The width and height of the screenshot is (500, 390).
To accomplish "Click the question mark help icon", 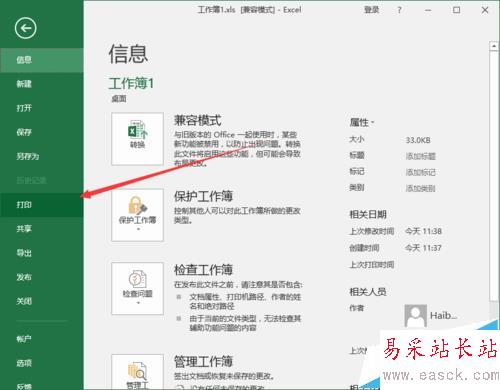I will pos(399,10).
